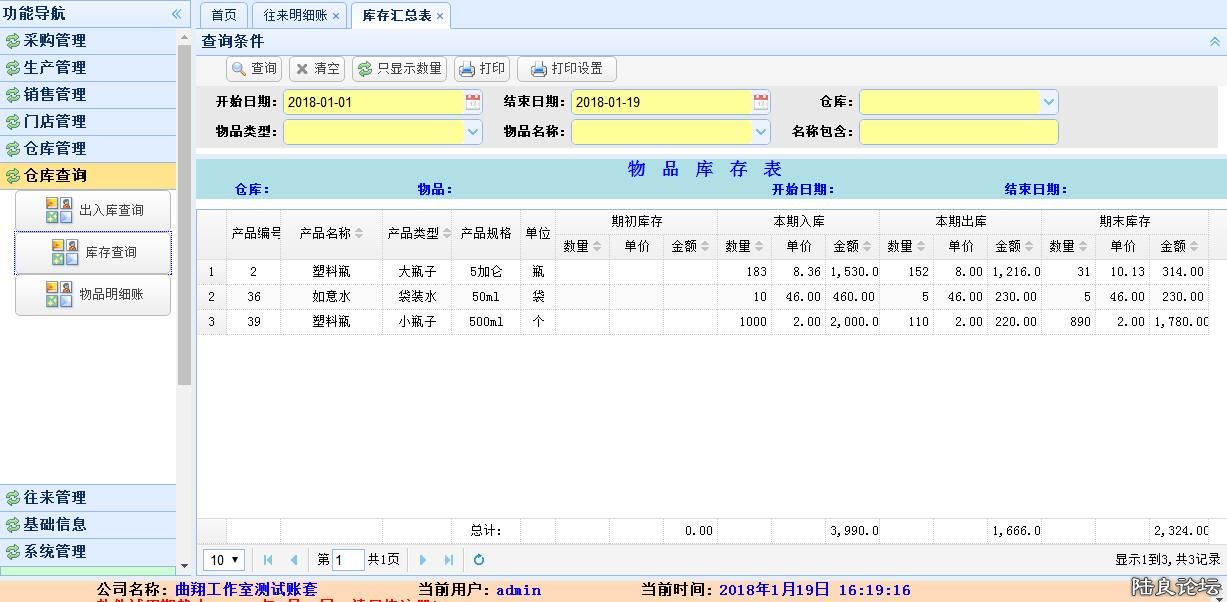Screen dimensions: 1227x602
Task: Click the 打印 print button
Action: 482,69
